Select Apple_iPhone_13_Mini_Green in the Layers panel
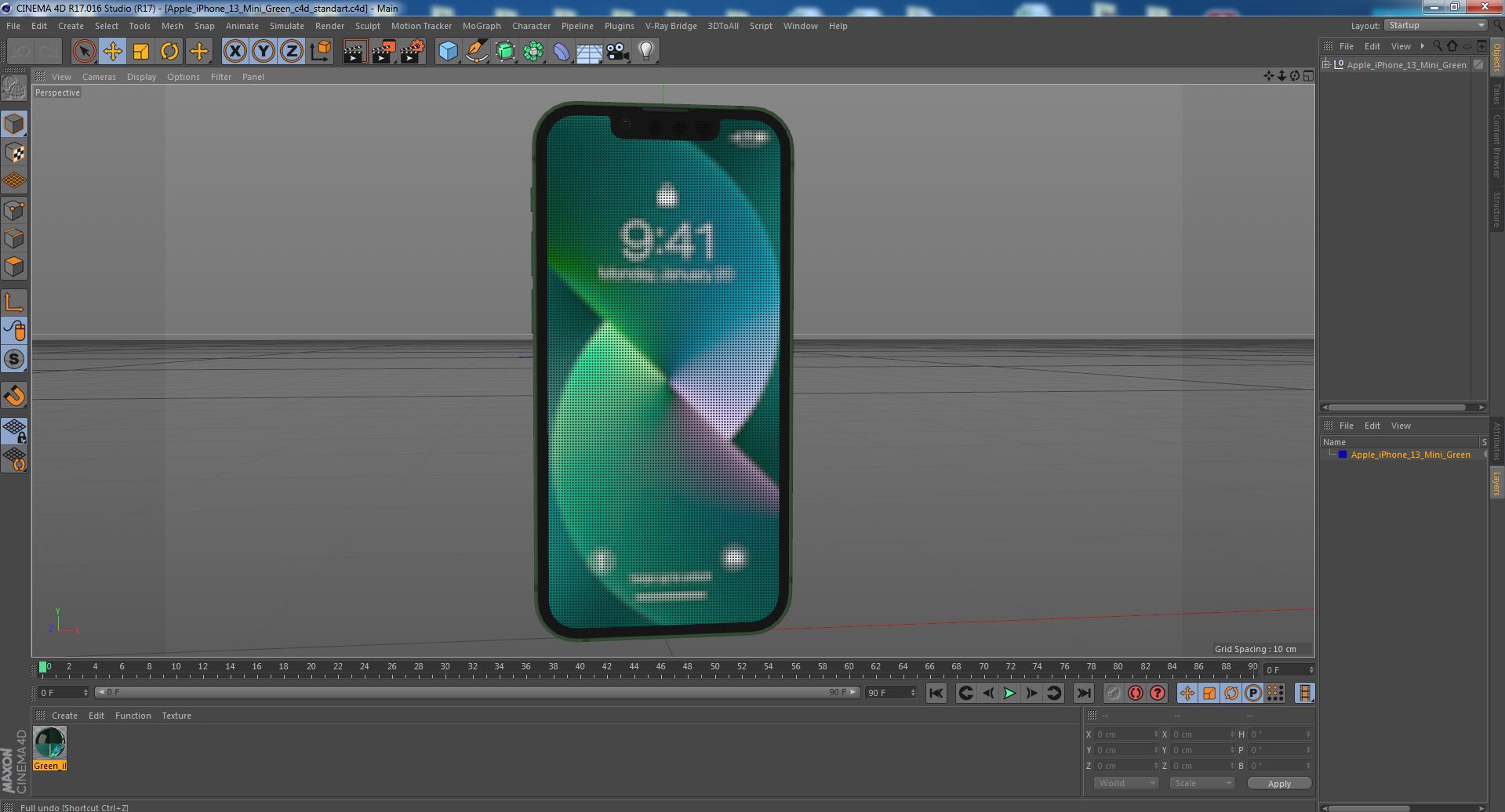The width and height of the screenshot is (1505, 812). (1410, 455)
